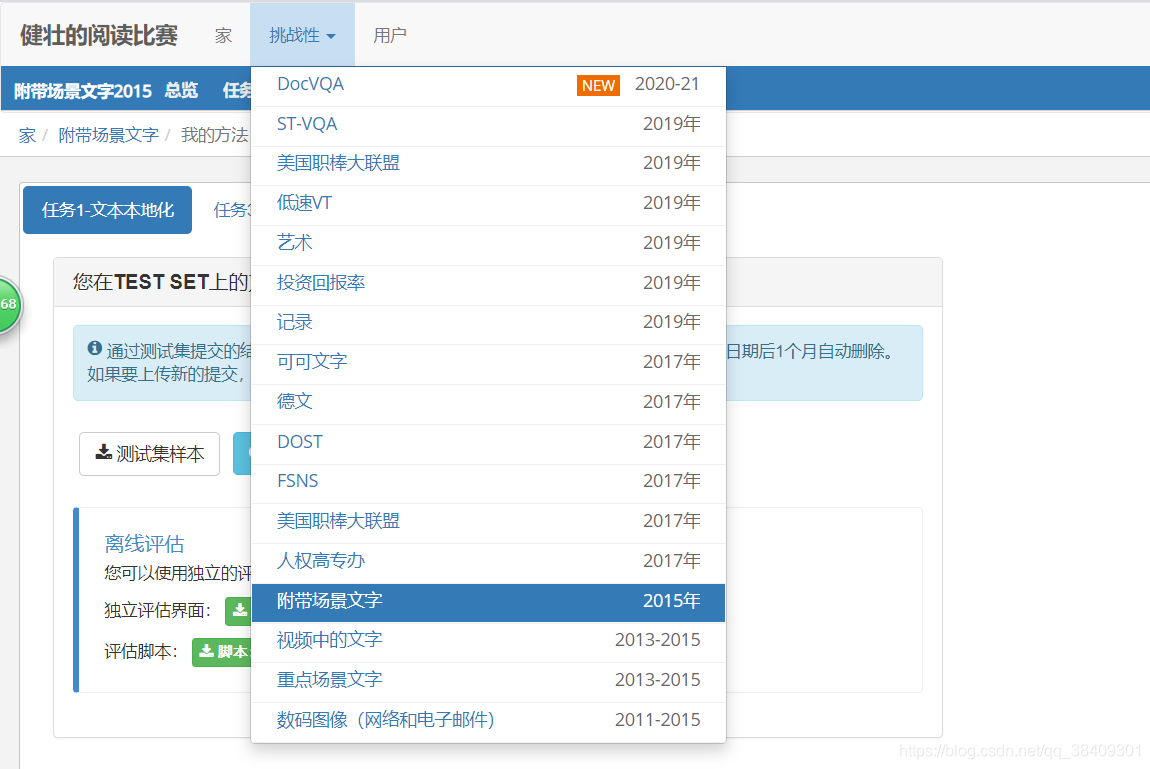Select 投资回报率 2019年 challenge
The height and width of the screenshot is (769, 1150).
point(488,283)
